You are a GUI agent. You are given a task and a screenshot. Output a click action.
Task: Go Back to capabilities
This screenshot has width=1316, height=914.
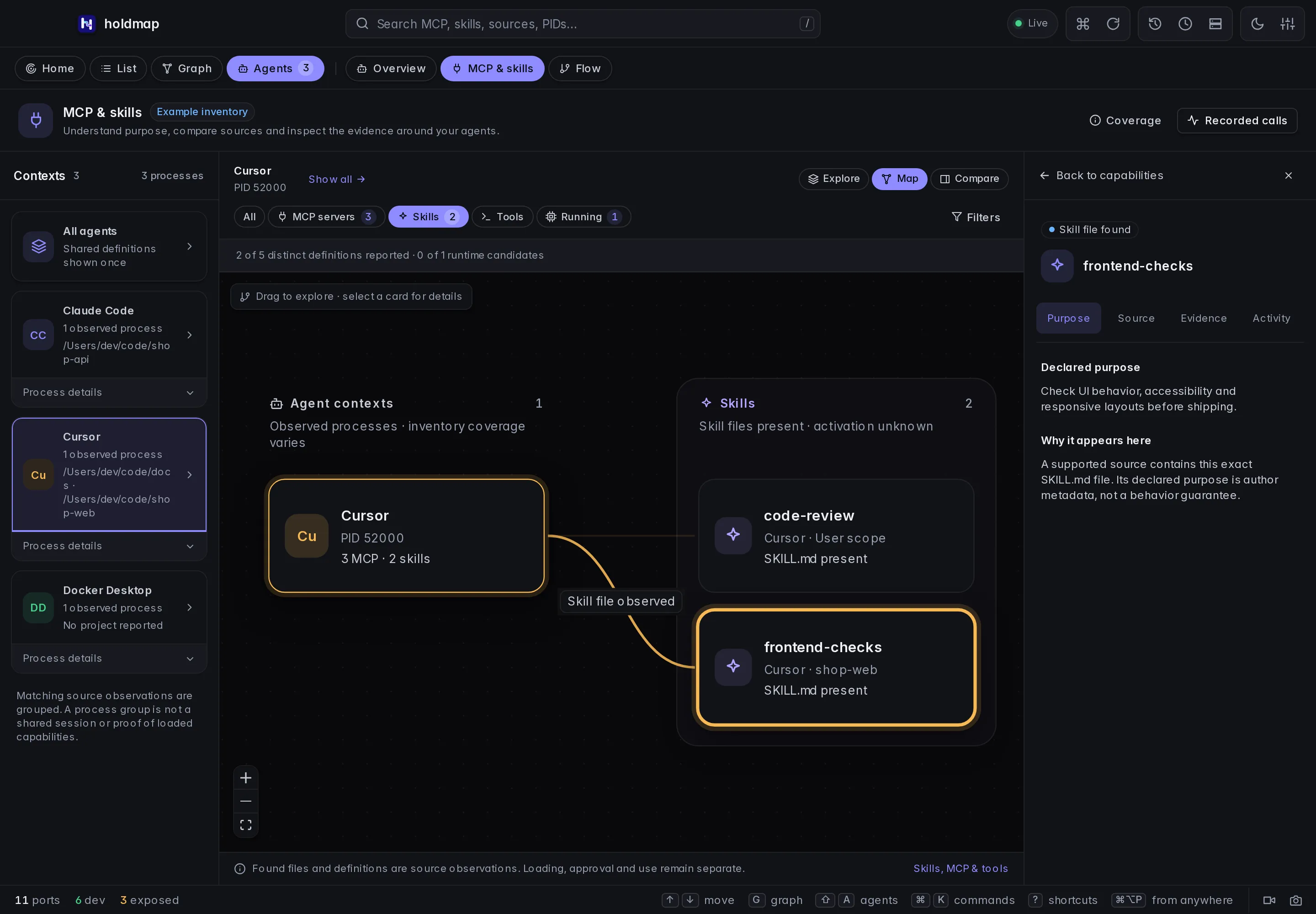click(x=1101, y=175)
